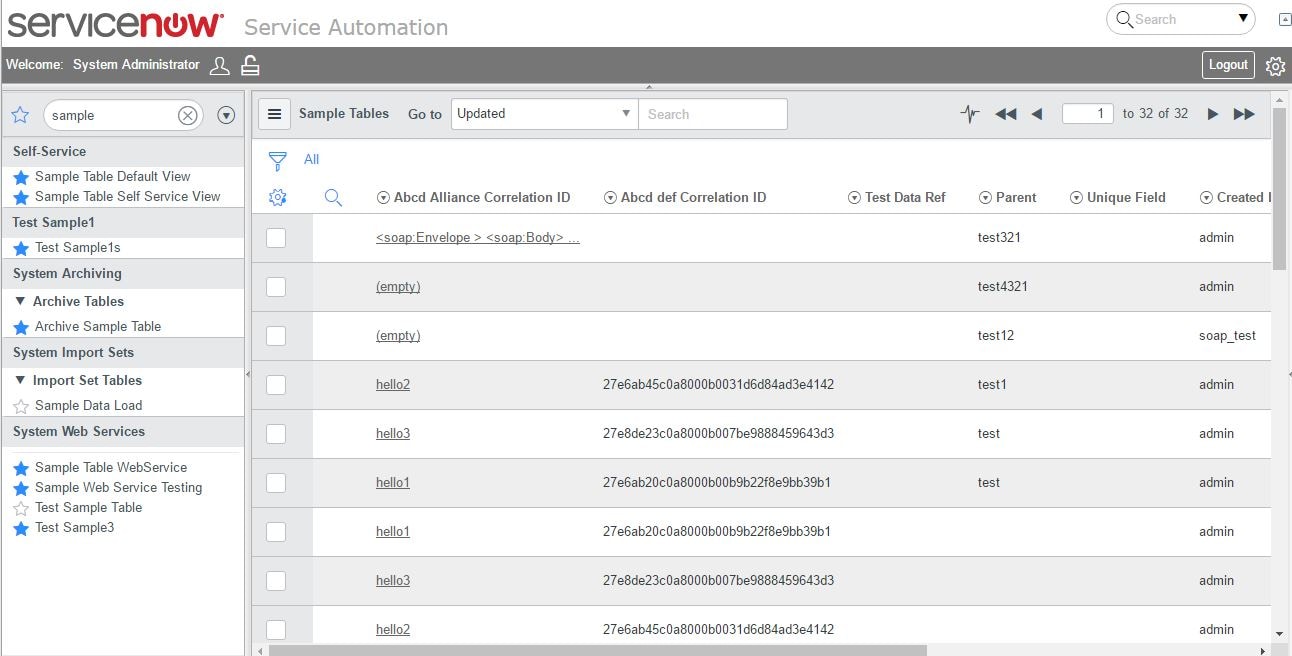
Task: Open list personalization gear icon
Action: click(278, 198)
